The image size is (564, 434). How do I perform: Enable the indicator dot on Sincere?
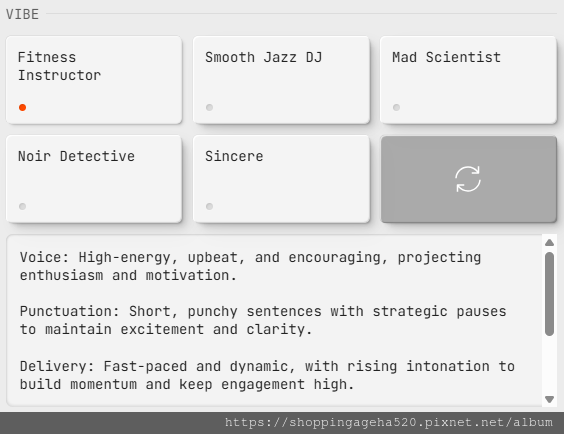click(x=209, y=206)
